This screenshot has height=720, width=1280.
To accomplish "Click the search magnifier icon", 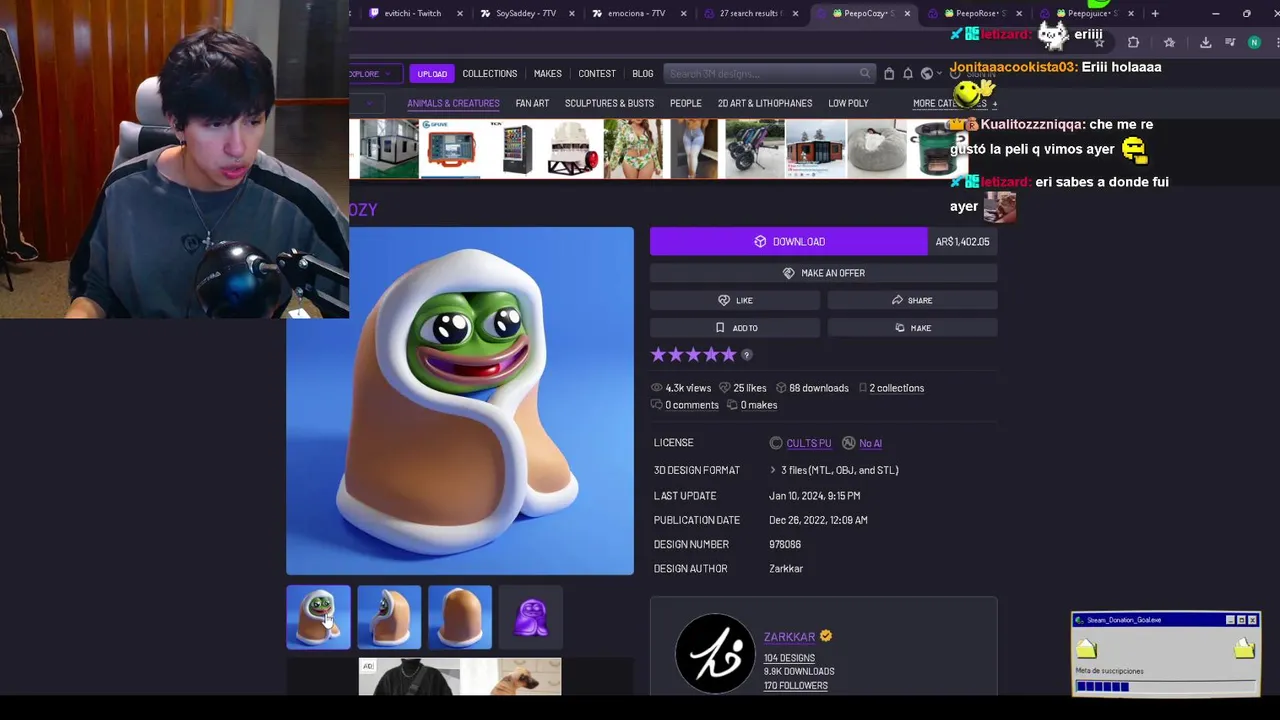I will (864, 73).
